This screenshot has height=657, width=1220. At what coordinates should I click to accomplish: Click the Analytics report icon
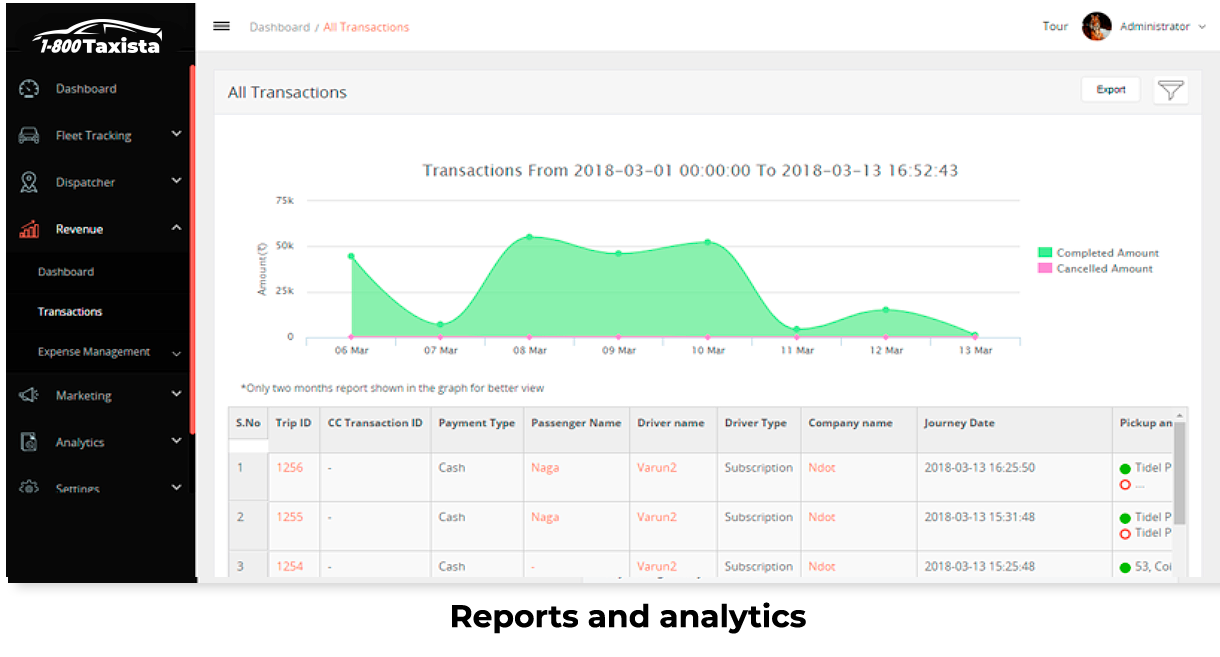click(29, 443)
